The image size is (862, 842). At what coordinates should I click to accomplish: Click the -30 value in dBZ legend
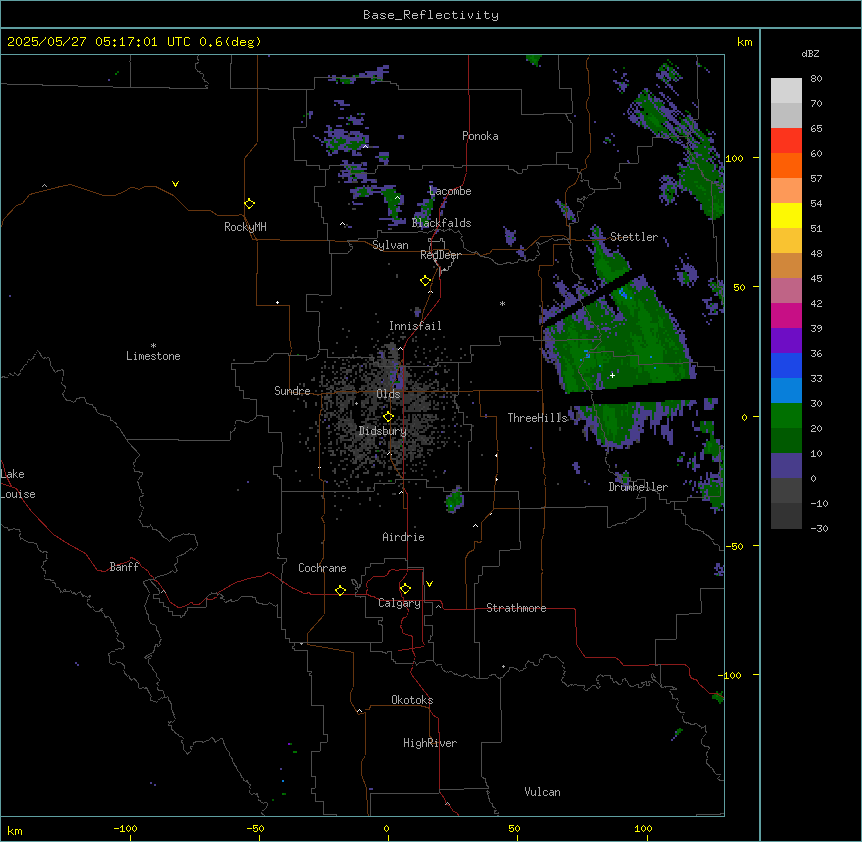coord(819,528)
